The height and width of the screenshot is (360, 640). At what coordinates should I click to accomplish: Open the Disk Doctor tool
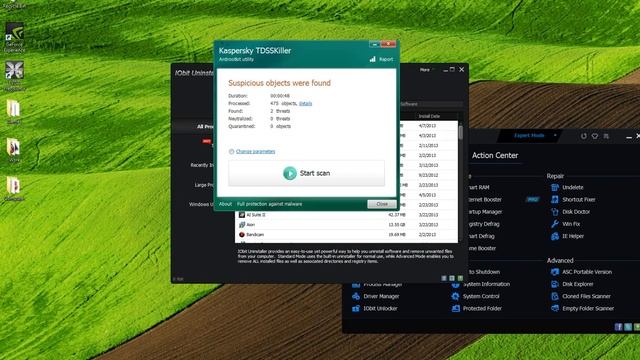571,212
